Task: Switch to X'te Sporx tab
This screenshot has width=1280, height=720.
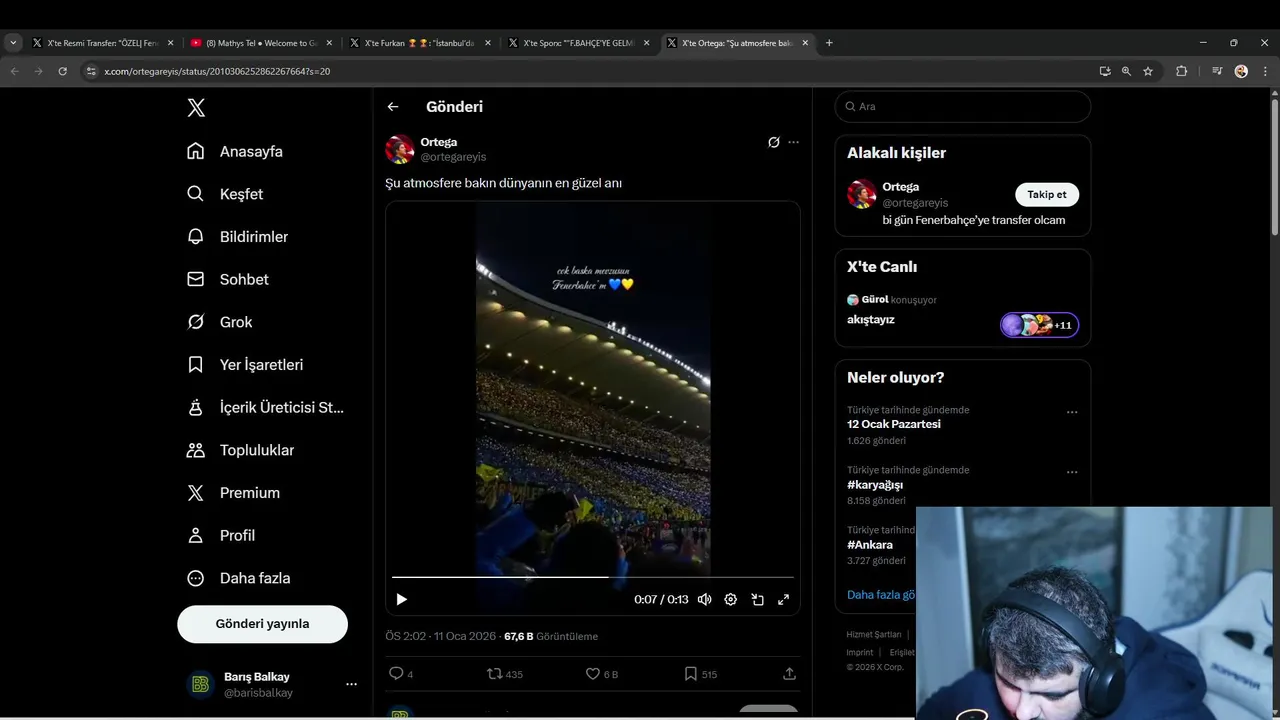Action: (579, 43)
